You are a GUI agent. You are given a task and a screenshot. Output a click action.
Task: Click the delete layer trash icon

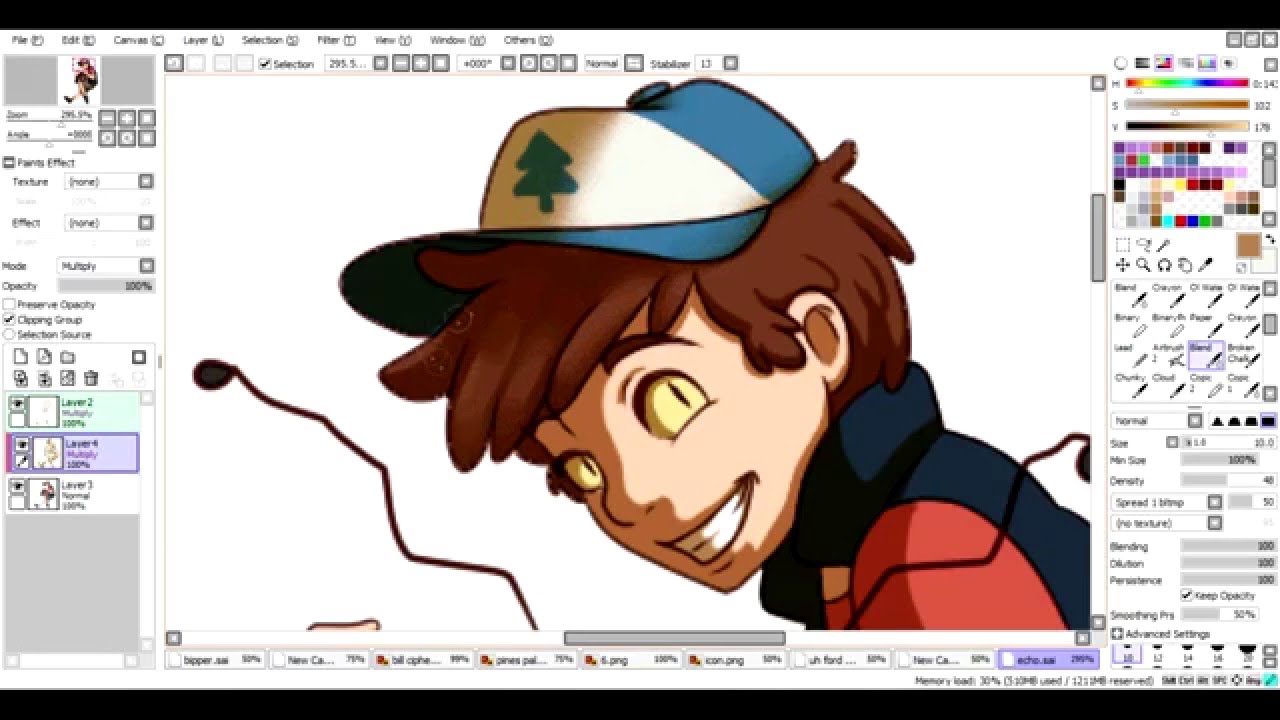(91, 378)
